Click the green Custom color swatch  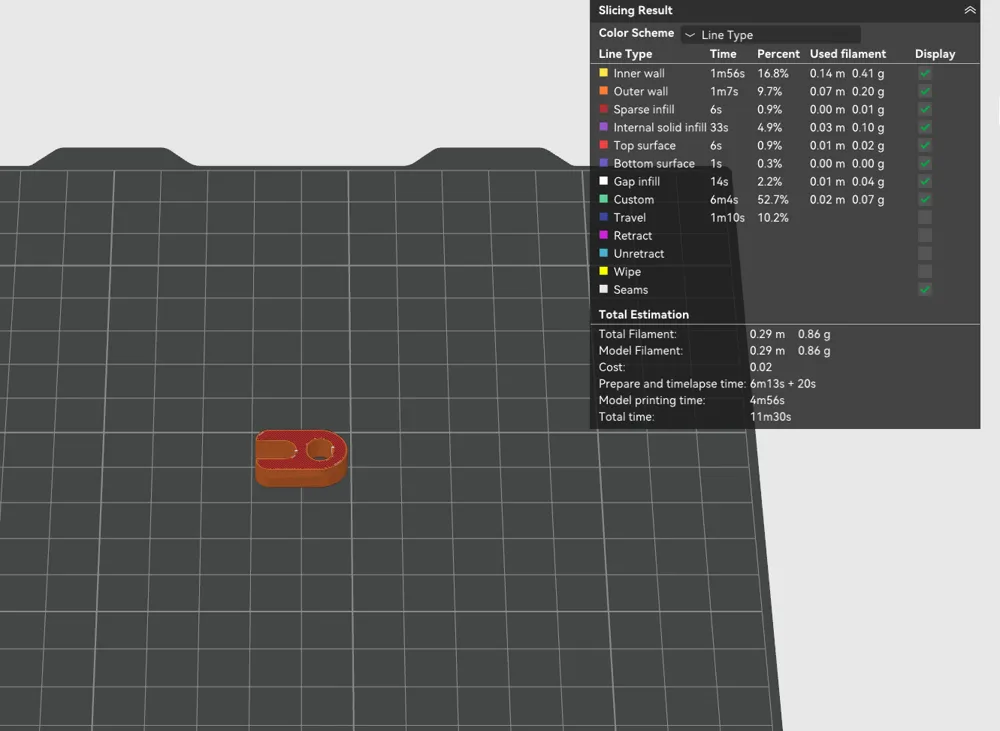(x=603, y=199)
